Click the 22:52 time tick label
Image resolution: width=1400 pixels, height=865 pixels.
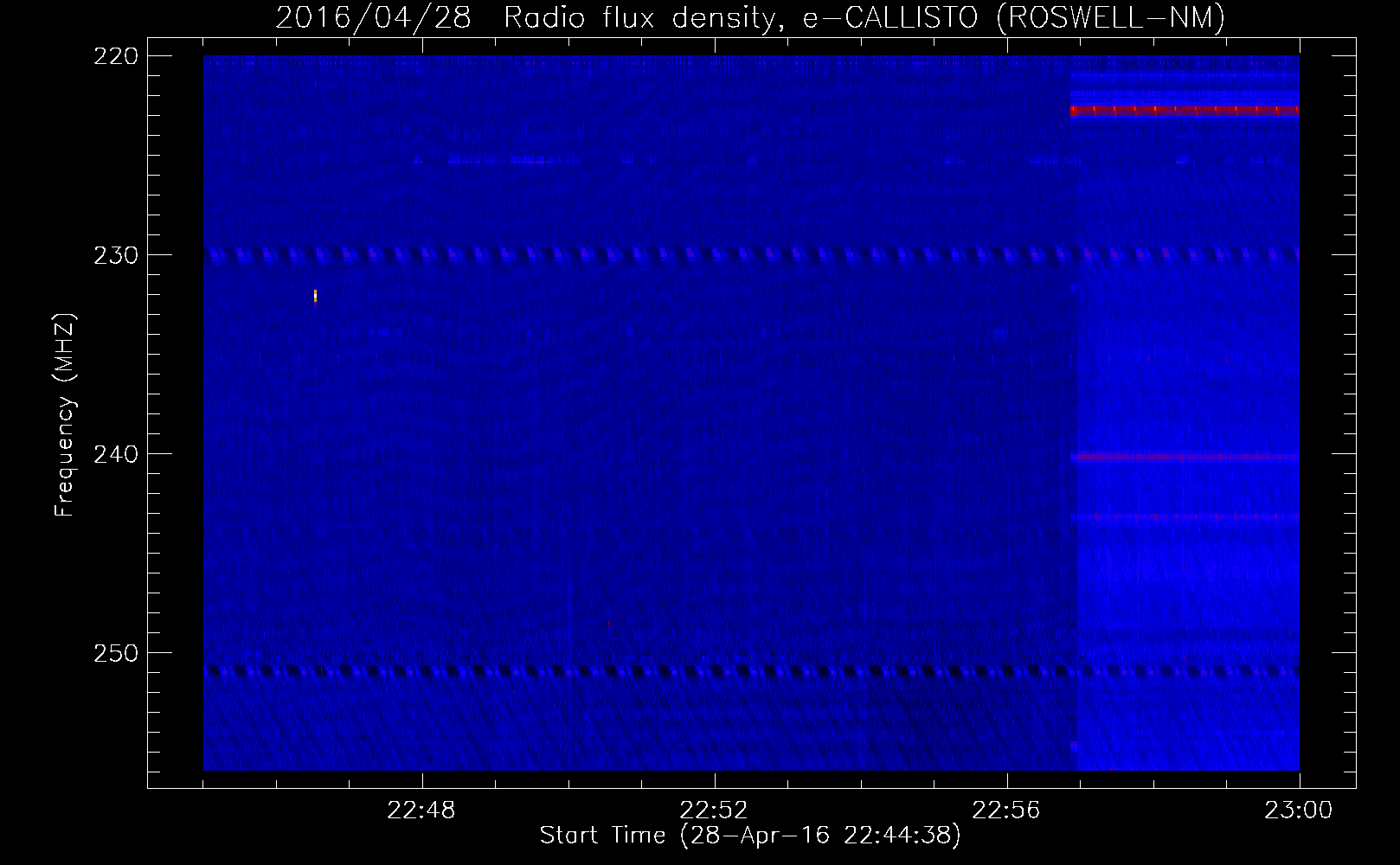[714, 811]
